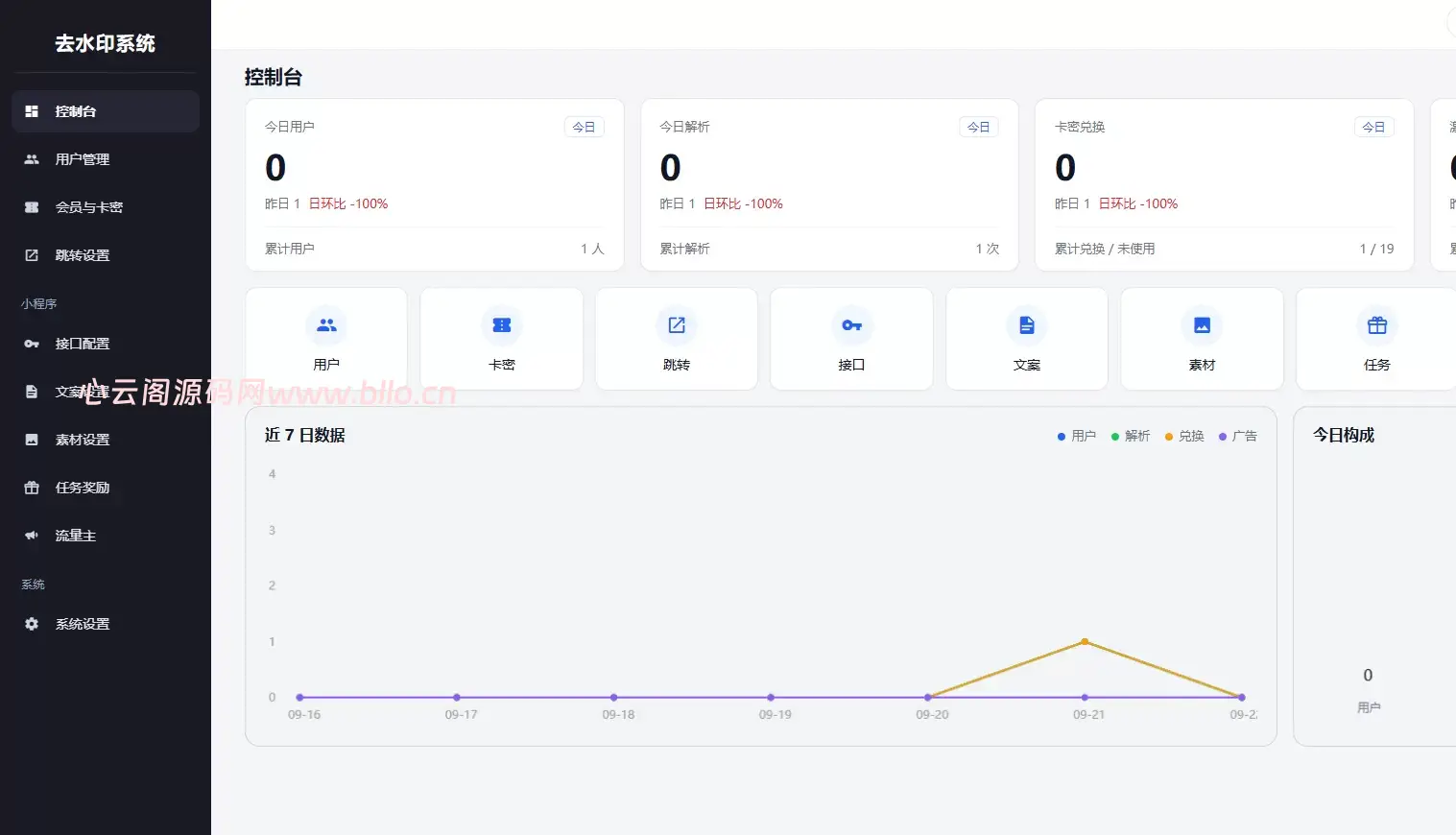1456x835 pixels.
Task: Click the image icon beside 素材设置
Action: click(32, 440)
